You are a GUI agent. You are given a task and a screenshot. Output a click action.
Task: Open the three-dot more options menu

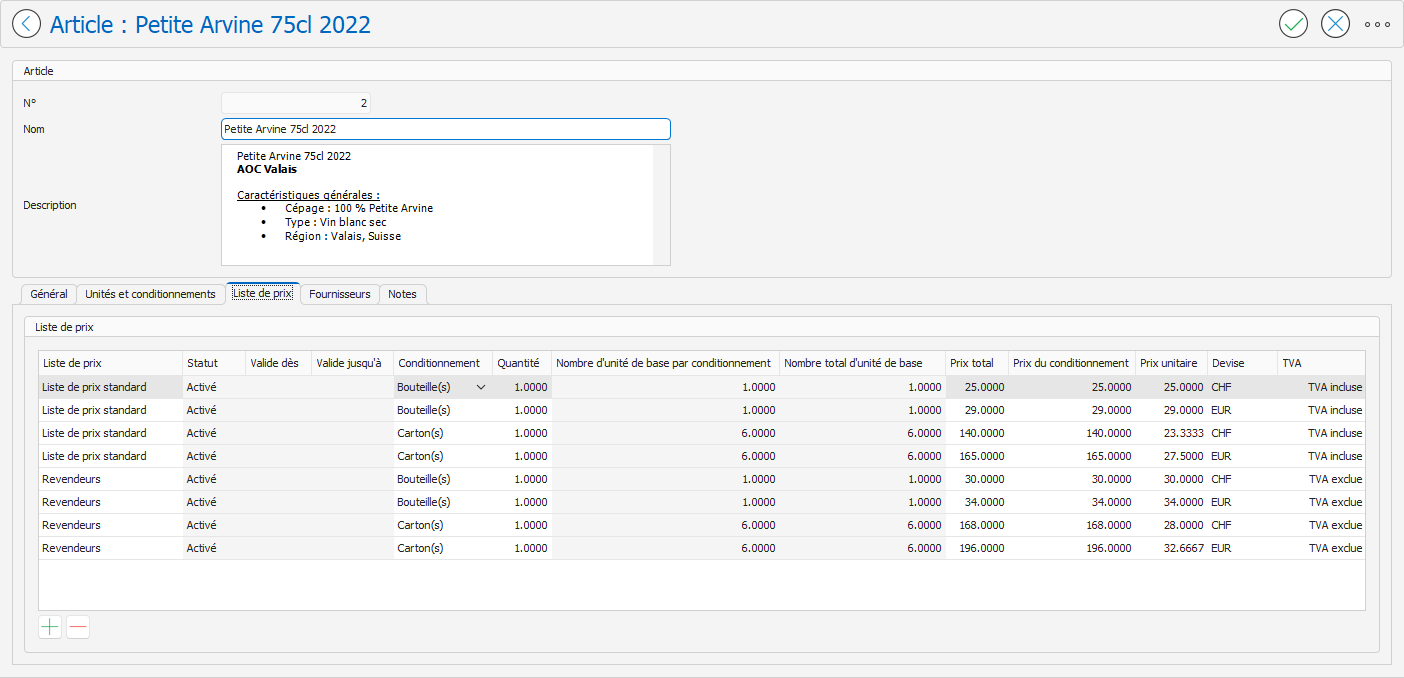(1377, 24)
